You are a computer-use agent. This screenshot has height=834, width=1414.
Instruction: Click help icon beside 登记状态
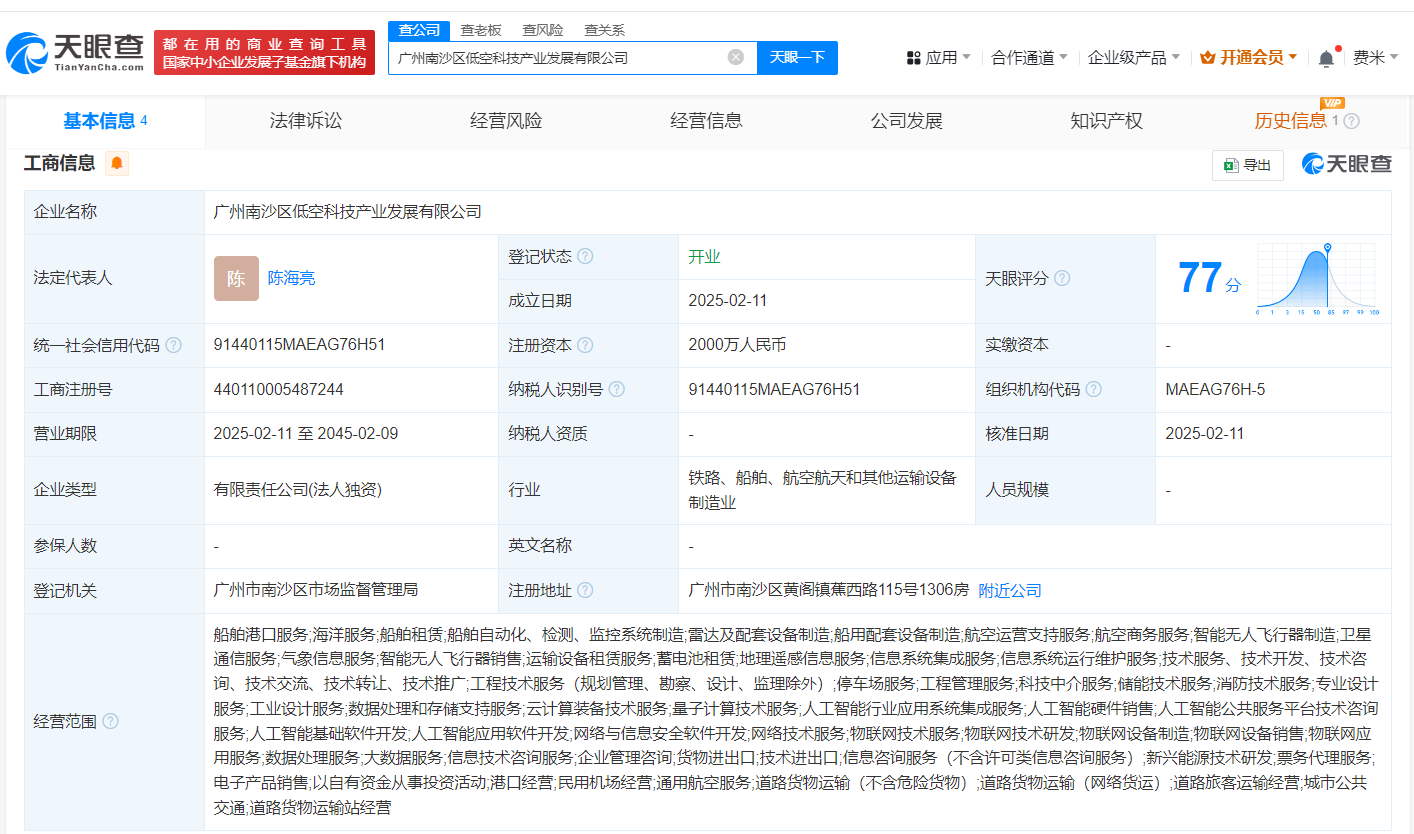(x=585, y=256)
